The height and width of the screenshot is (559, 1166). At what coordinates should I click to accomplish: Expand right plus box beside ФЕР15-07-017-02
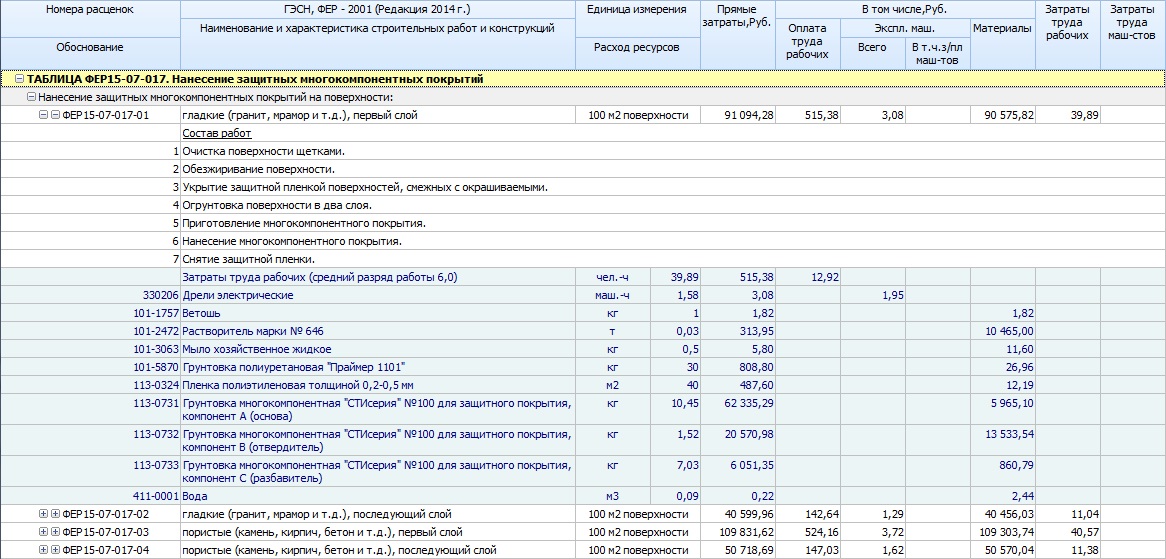click(55, 514)
